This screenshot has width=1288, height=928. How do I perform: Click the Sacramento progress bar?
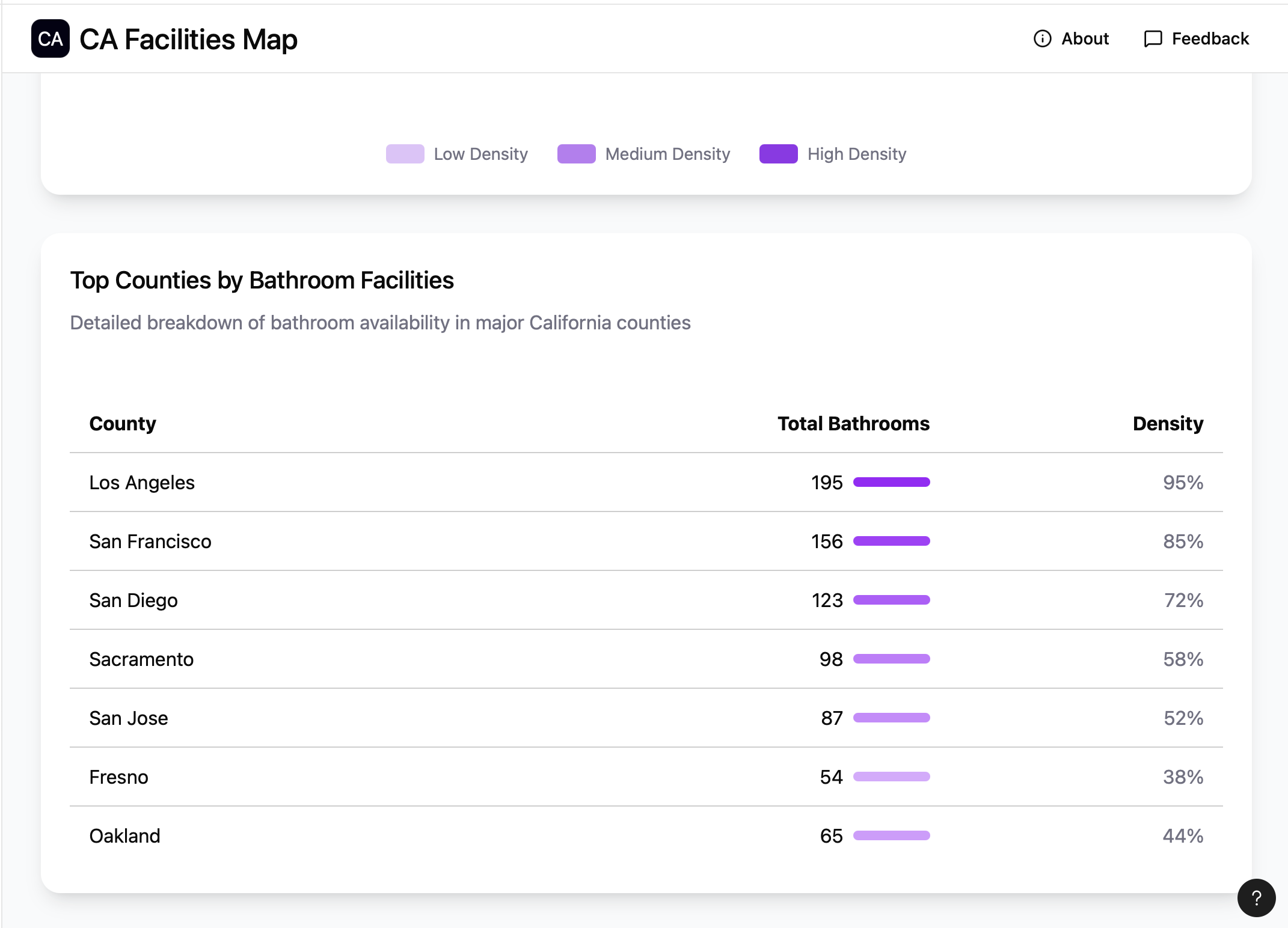891,659
